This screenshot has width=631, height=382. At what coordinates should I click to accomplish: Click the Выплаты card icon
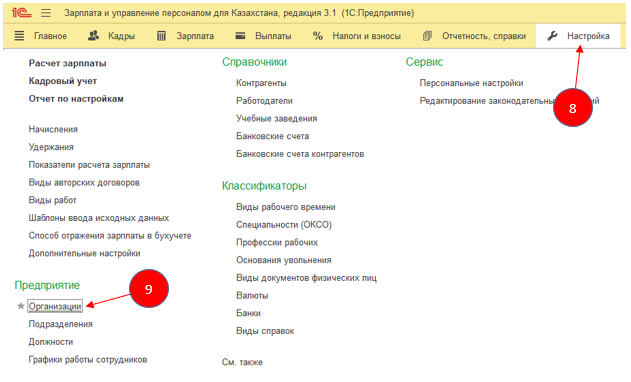tap(240, 35)
